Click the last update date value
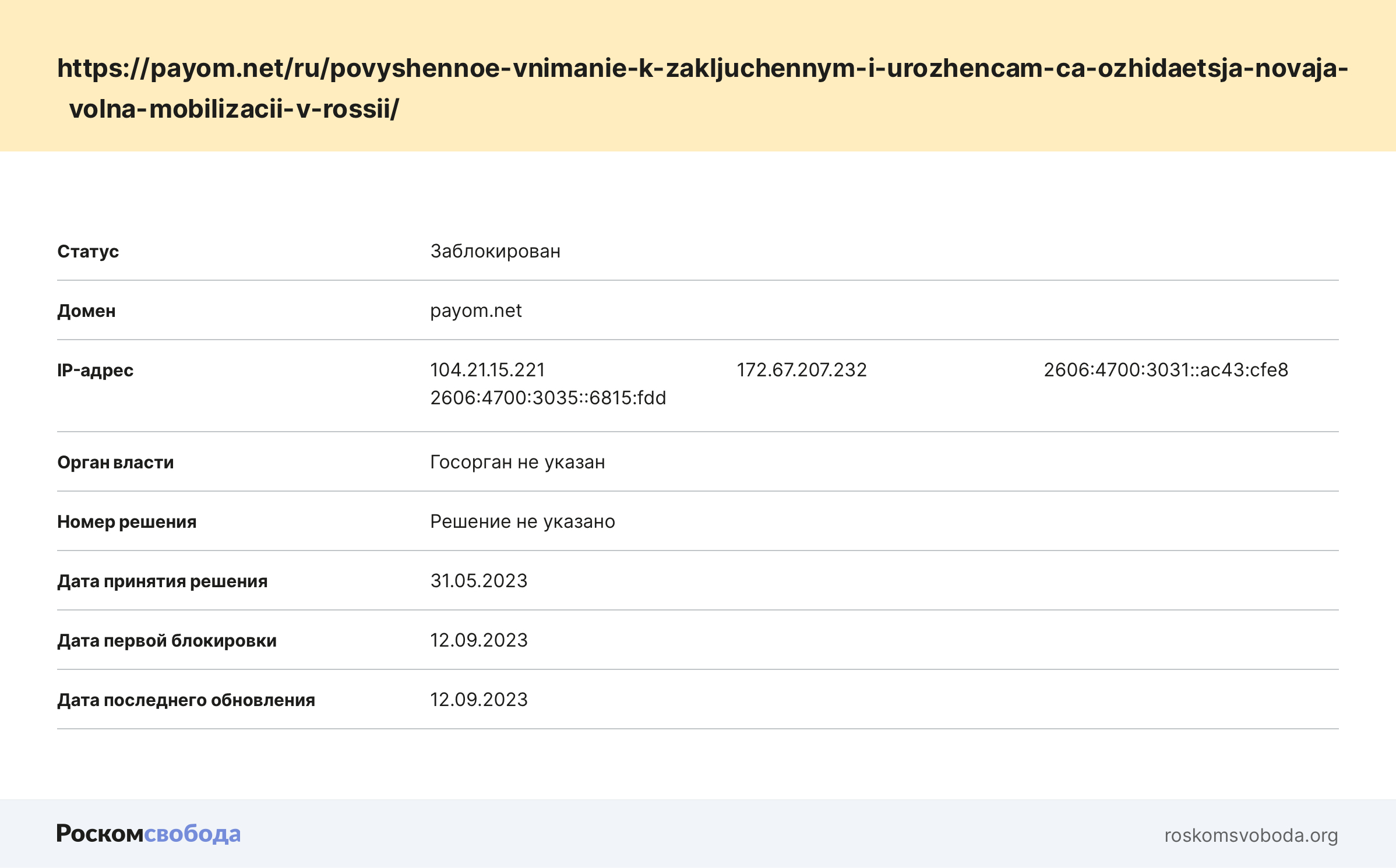The height and width of the screenshot is (868, 1396). coord(479,700)
